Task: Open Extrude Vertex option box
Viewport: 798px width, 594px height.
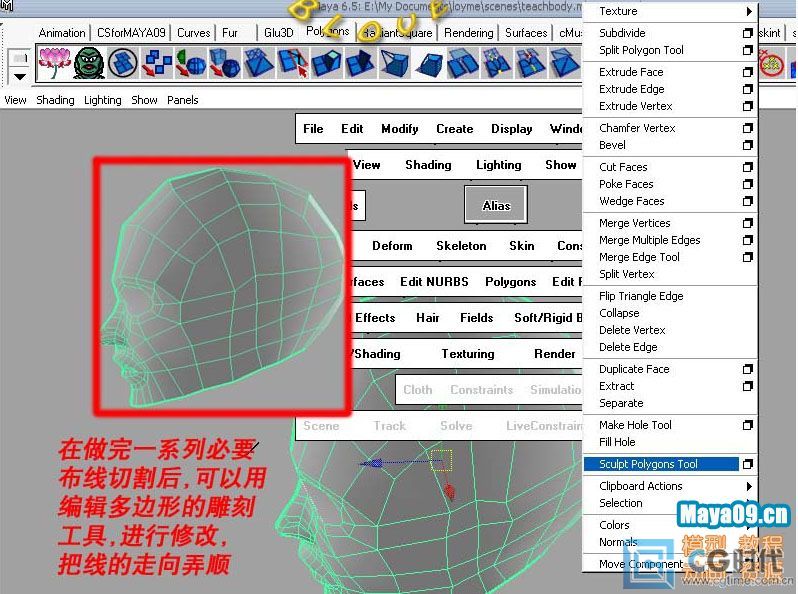Action: 747,106
